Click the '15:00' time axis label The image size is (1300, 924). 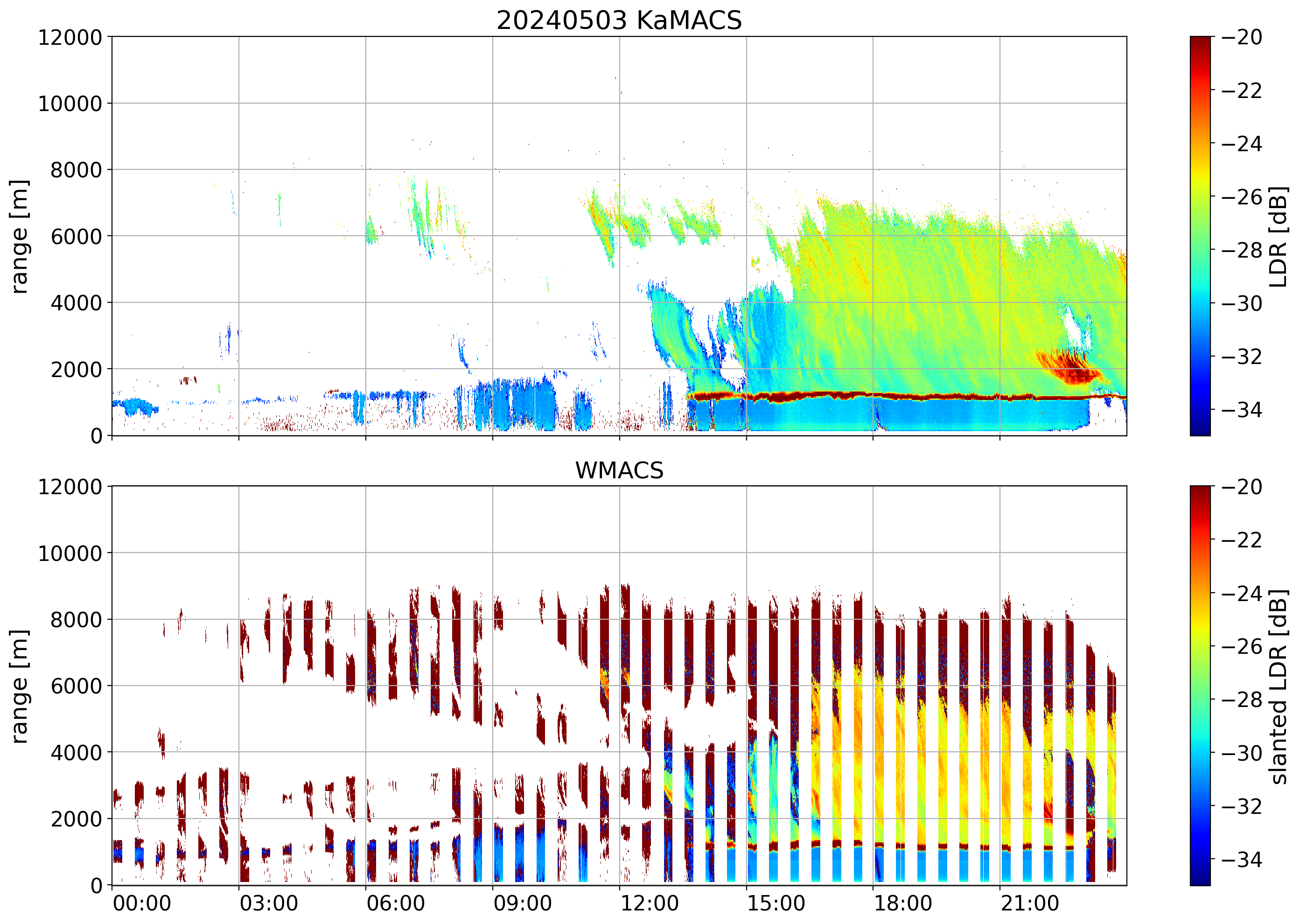tap(776, 903)
